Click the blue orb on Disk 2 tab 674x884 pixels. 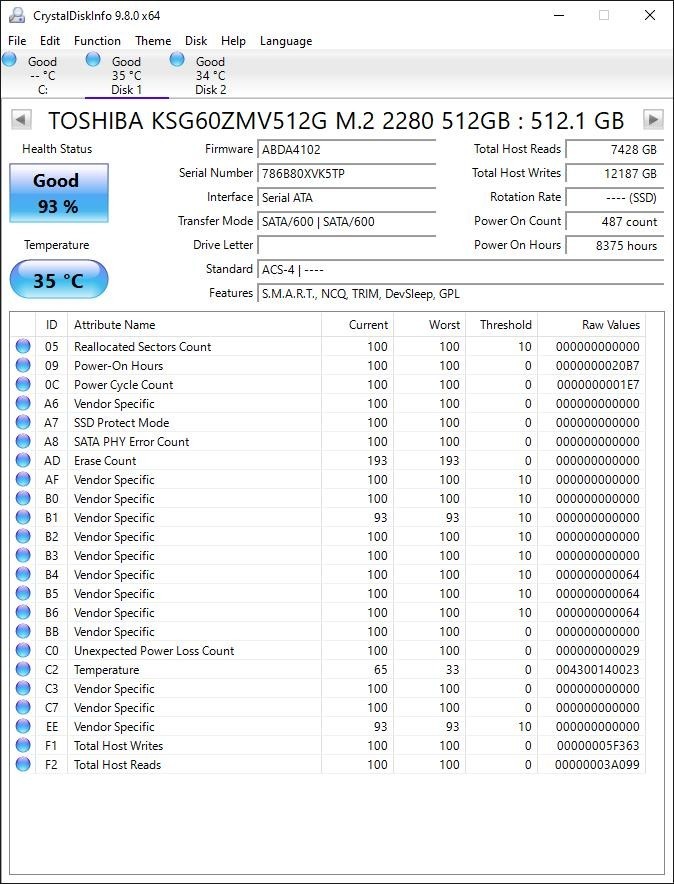(x=177, y=59)
